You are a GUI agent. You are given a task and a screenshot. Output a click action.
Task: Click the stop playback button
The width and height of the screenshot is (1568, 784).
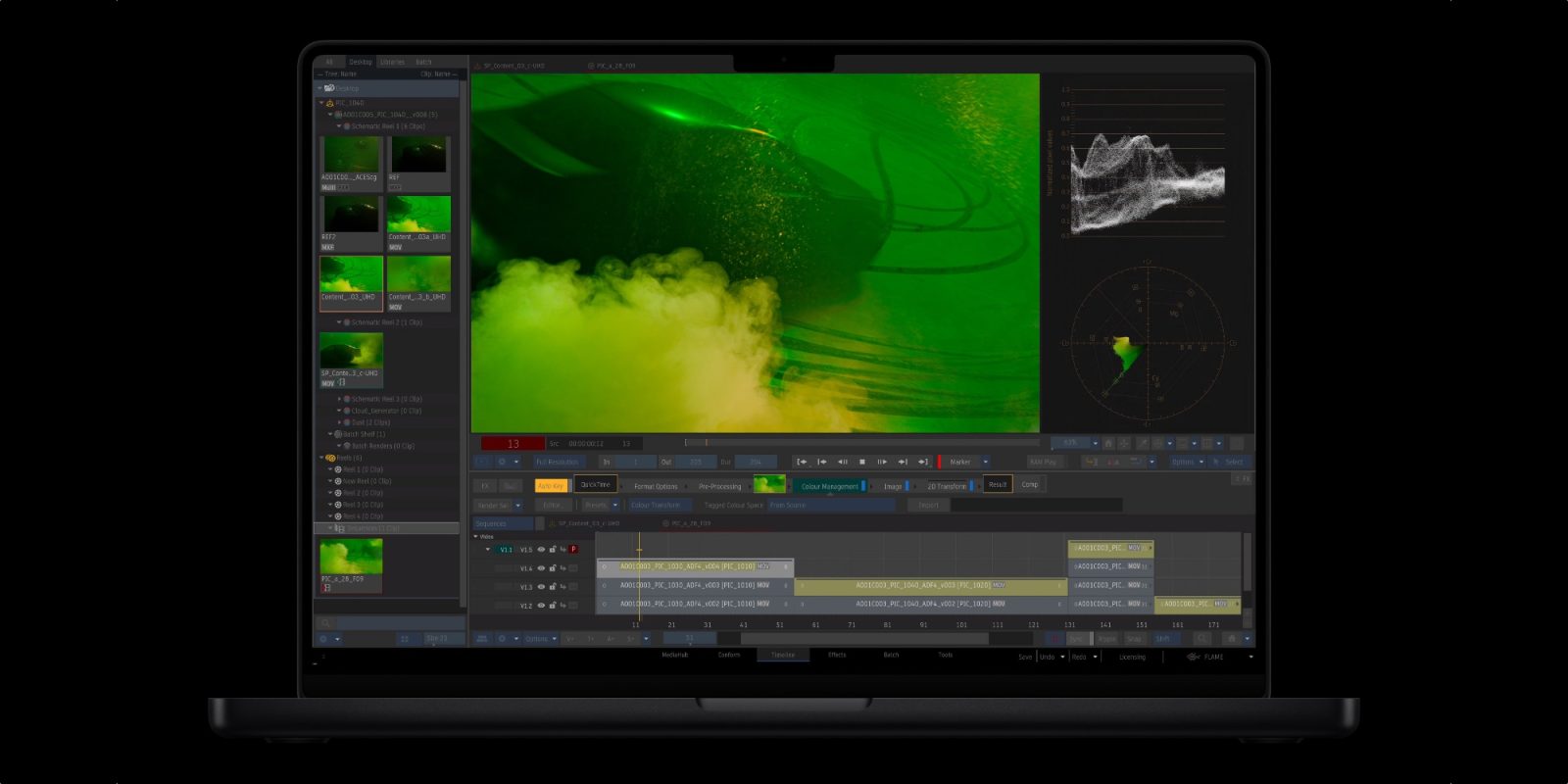tap(862, 462)
